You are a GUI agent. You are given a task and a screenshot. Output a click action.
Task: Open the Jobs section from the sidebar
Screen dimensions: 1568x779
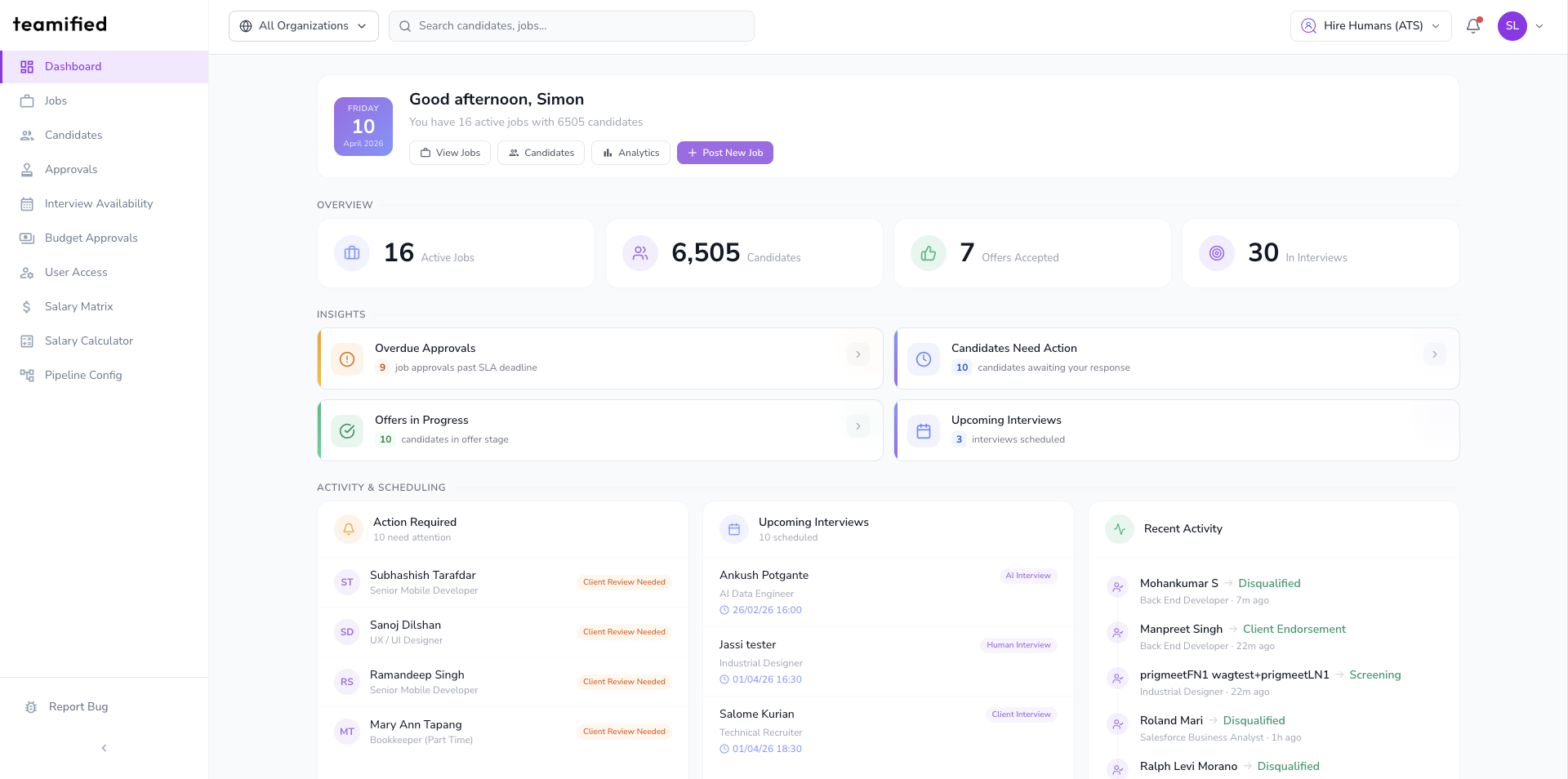coord(56,100)
